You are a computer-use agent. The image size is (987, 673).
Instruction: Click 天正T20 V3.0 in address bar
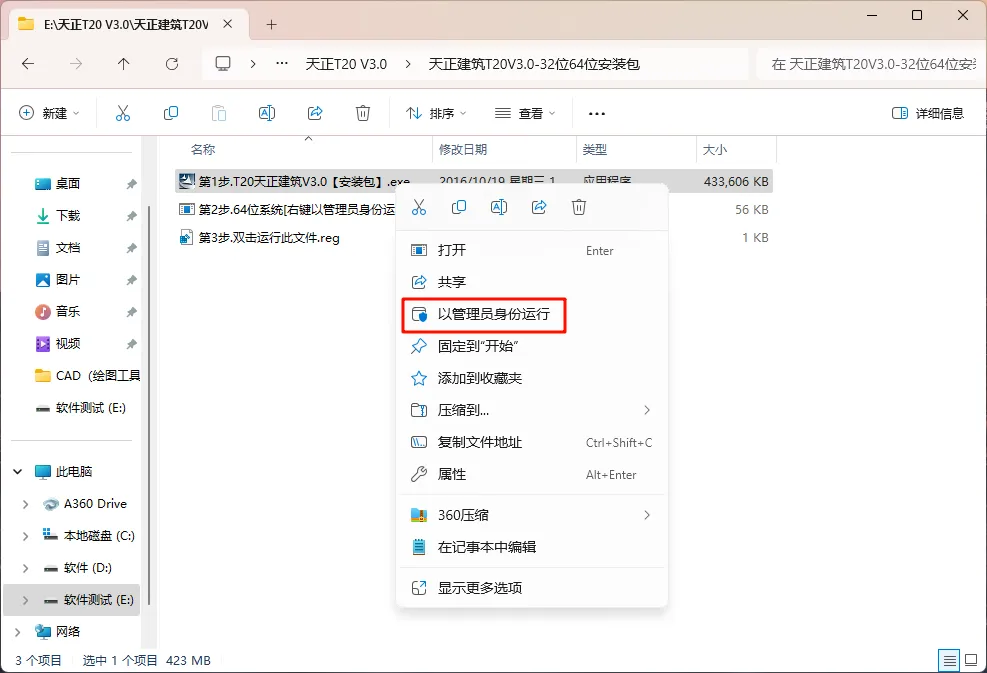(x=346, y=64)
